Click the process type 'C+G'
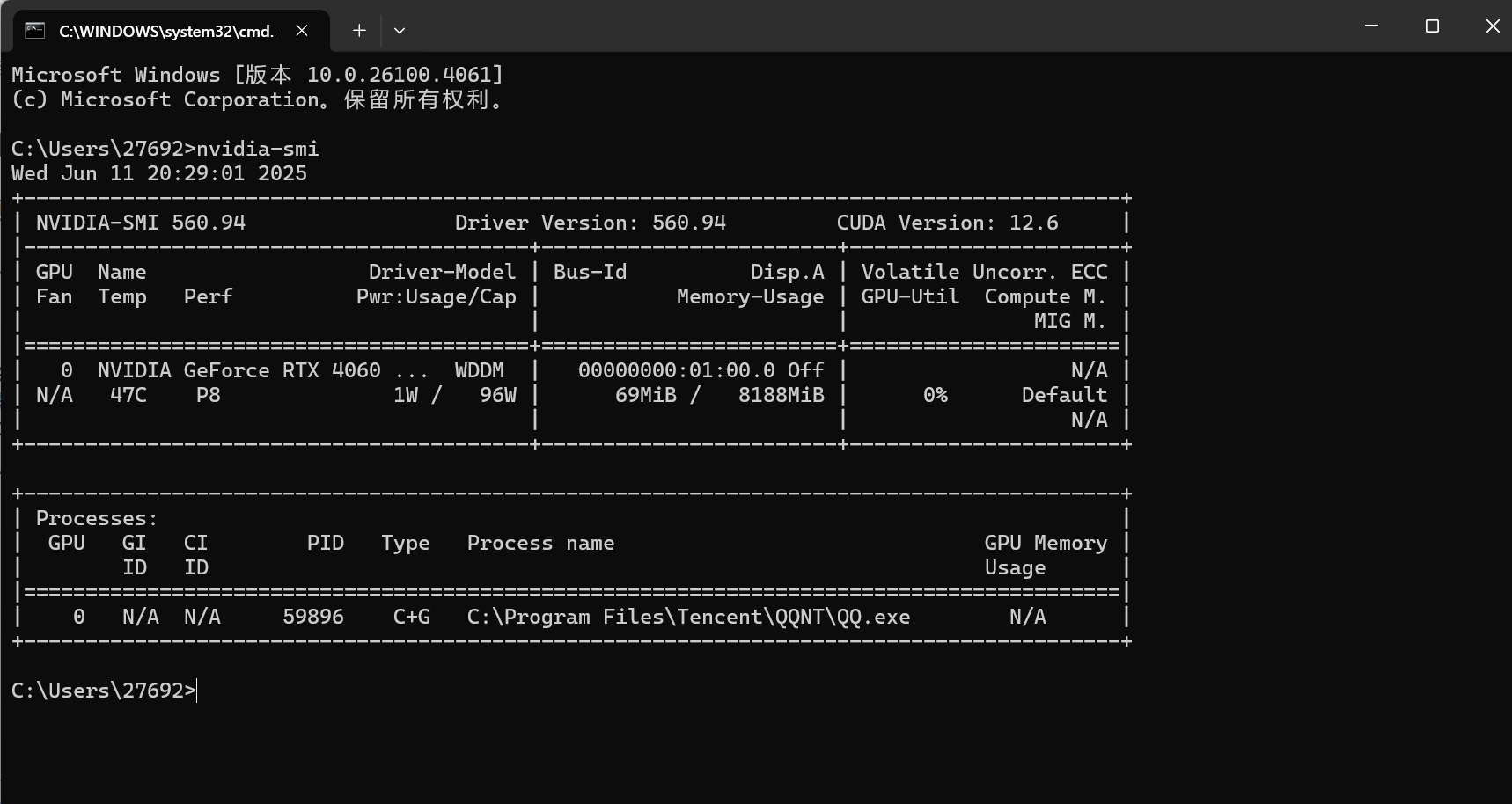 [x=412, y=617]
